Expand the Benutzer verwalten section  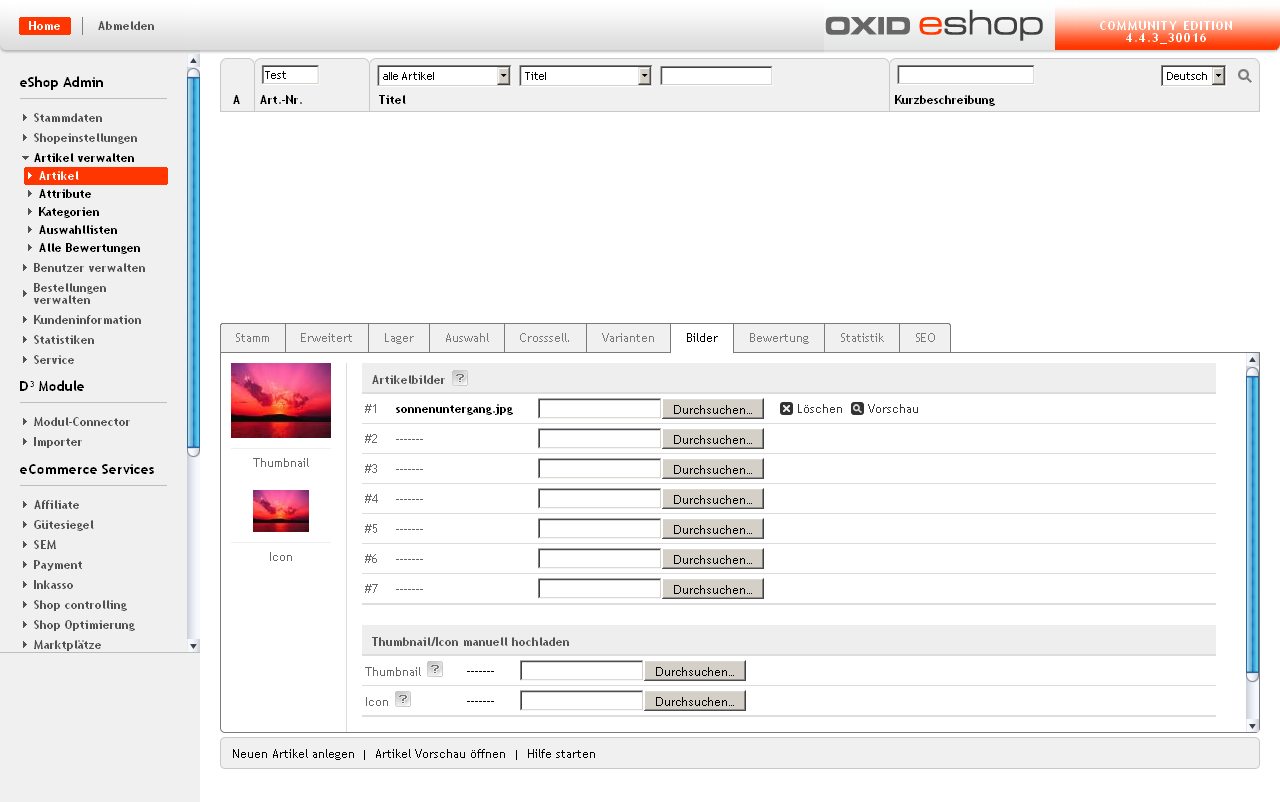pos(89,268)
